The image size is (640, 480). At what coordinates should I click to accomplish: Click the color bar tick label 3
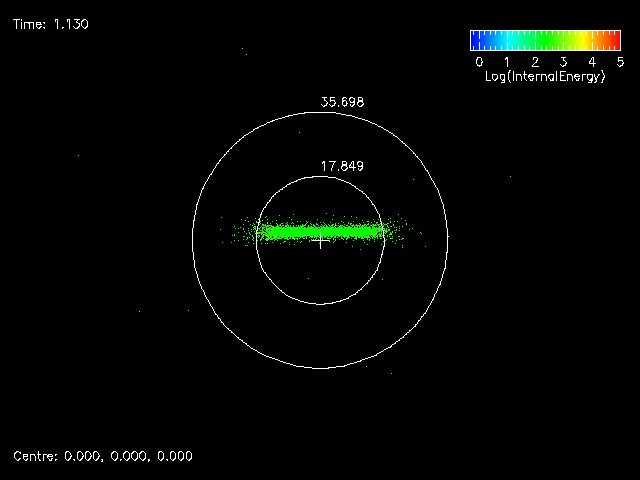(564, 62)
